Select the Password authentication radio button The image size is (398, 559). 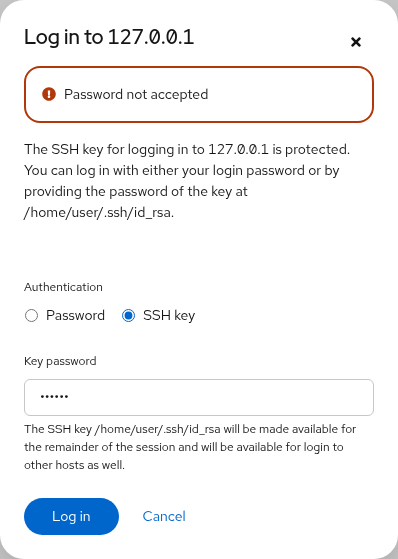coord(31,316)
